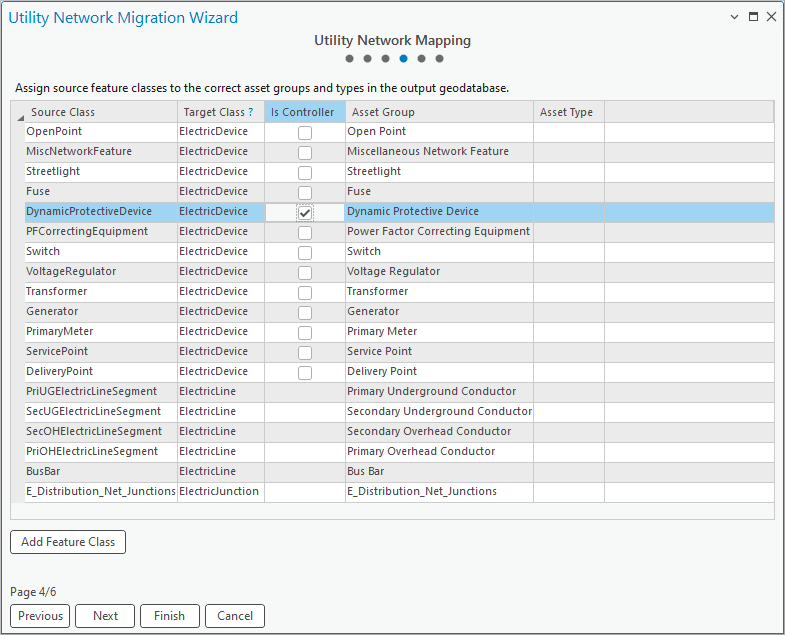Select the Fuse source class cell
Viewport: 785px width, 635px height.
click(x=101, y=192)
